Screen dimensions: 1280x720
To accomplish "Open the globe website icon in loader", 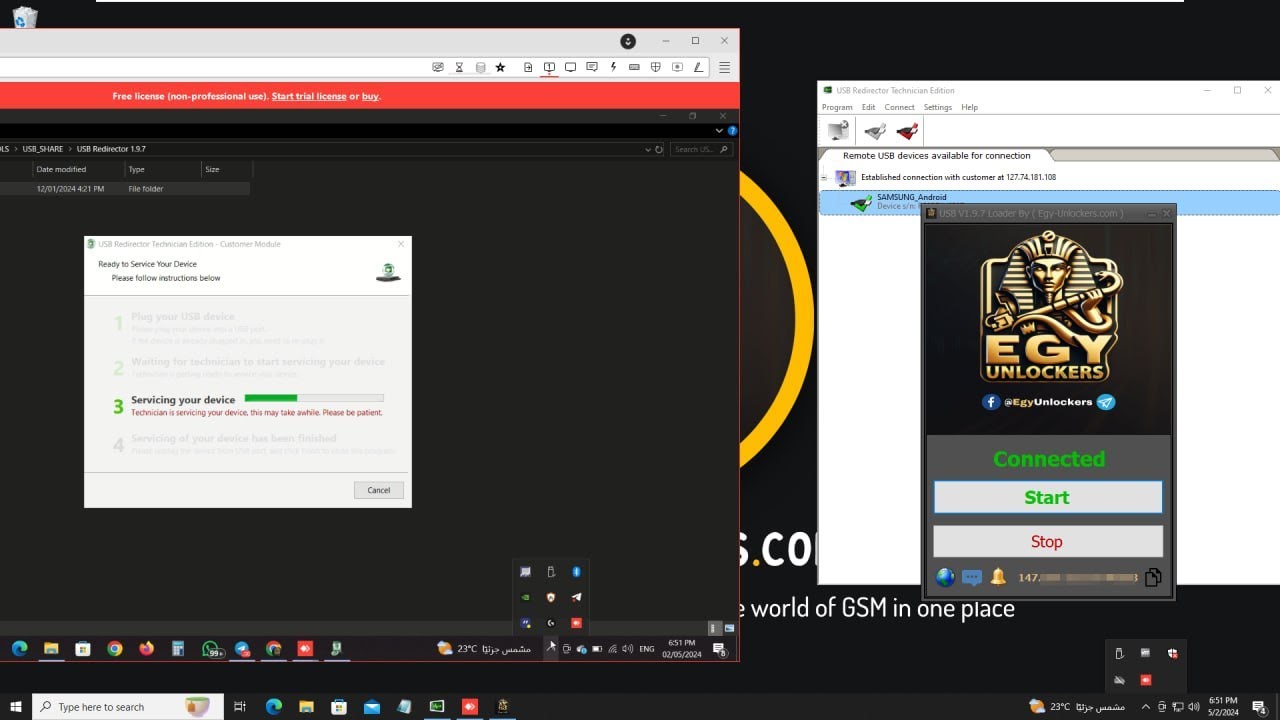I will tap(945, 577).
